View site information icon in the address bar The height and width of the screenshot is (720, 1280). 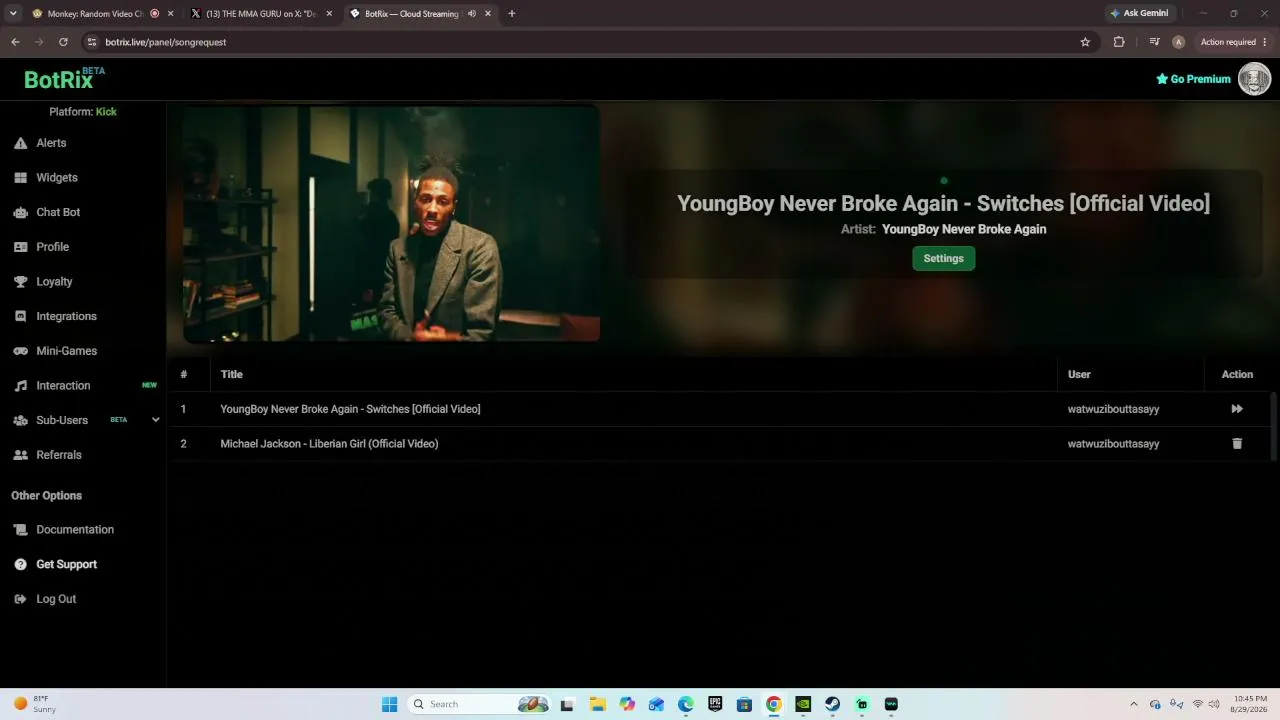92,42
